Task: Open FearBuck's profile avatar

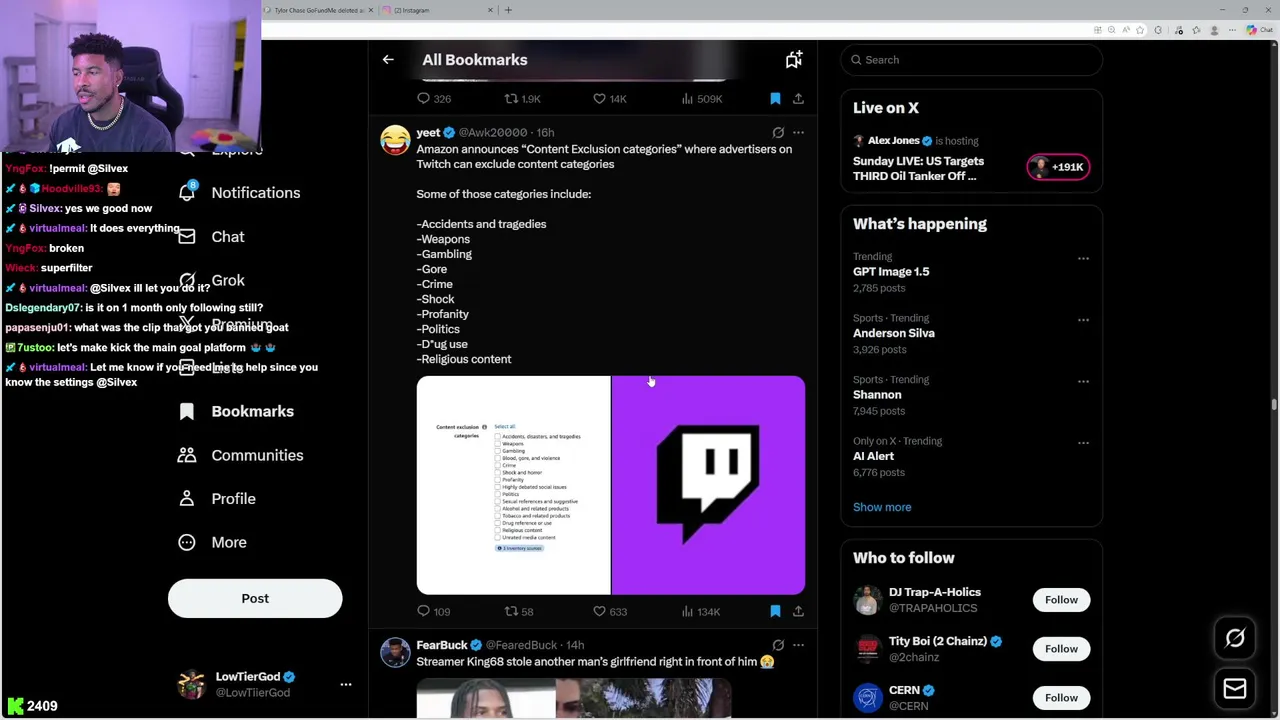Action: tap(395, 652)
